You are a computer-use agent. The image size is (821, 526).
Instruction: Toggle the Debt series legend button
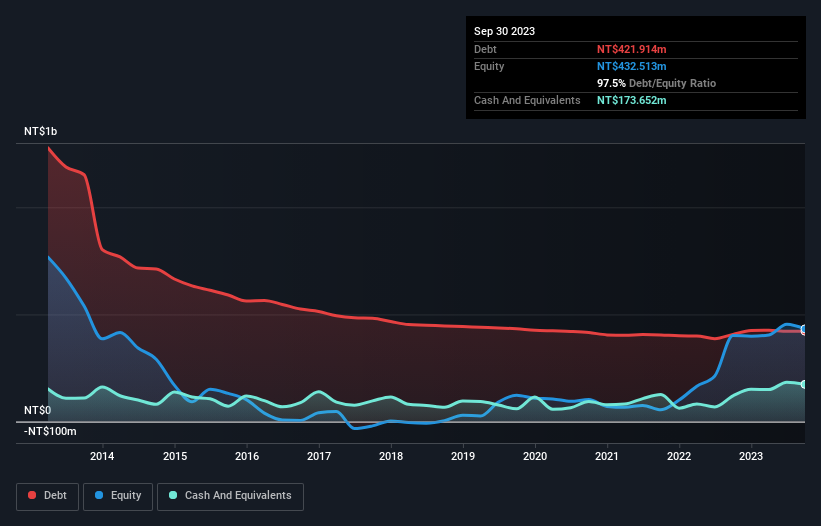coord(47,496)
